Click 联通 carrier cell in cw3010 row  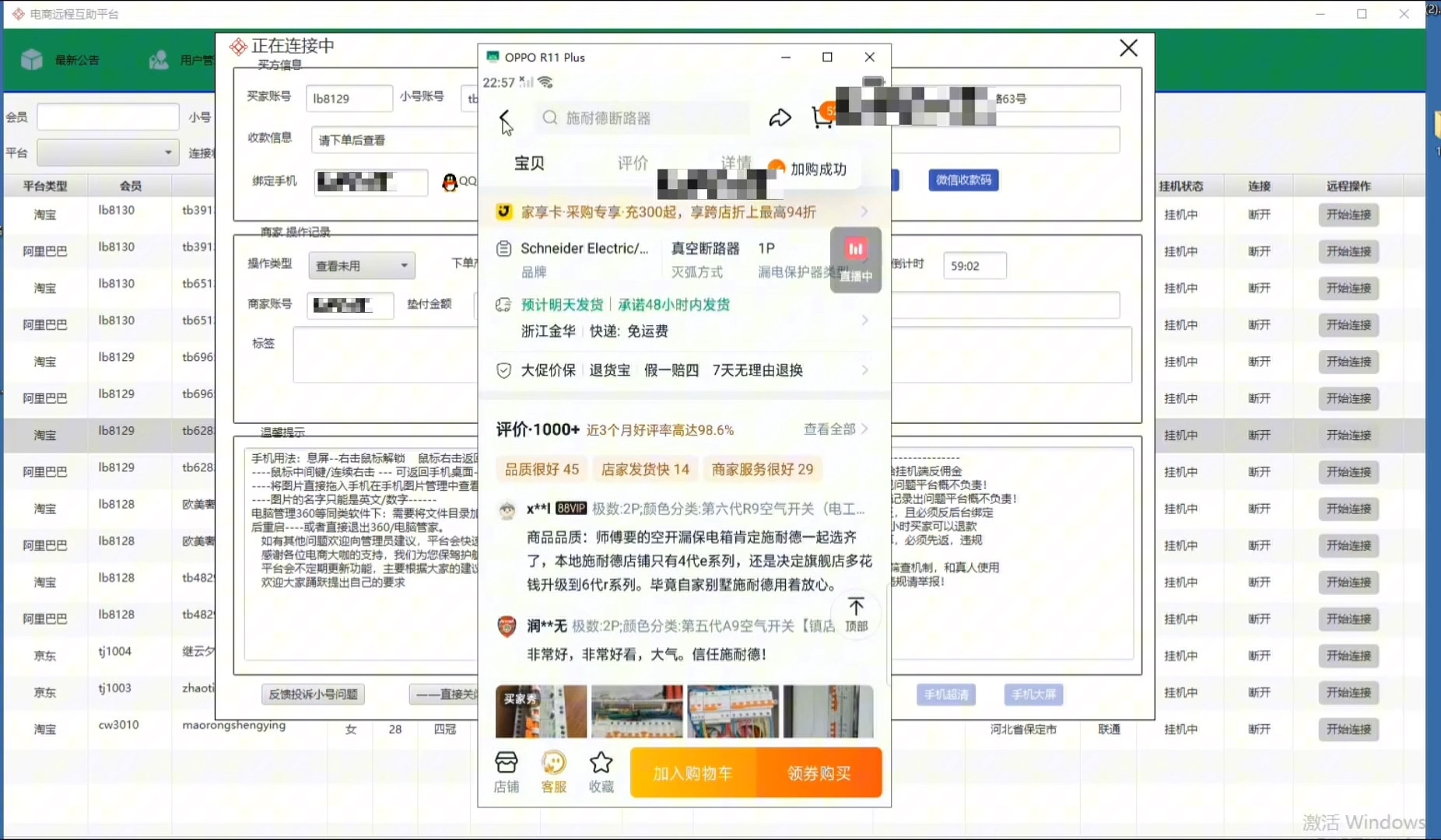tap(1110, 730)
